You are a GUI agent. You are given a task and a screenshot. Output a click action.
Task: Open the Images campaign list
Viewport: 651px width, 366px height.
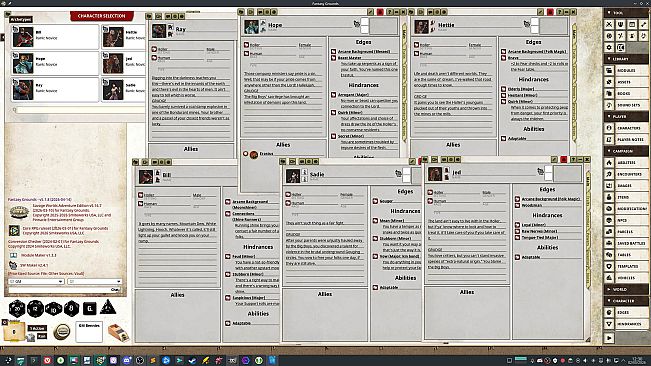click(626, 185)
